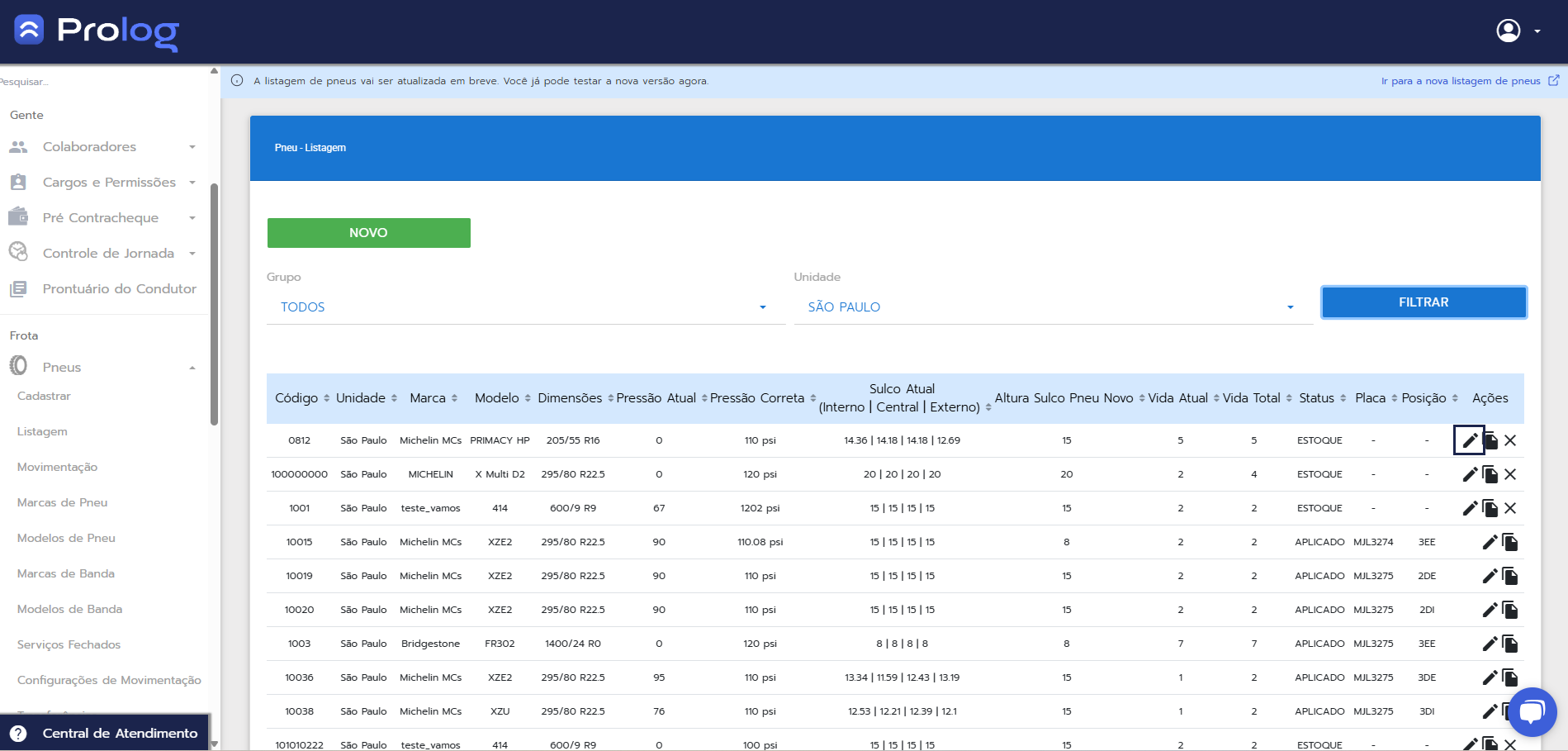This screenshot has height=751, width=1568.
Task: Edit tire 10019 with pencil icon
Action: (1490, 576)
